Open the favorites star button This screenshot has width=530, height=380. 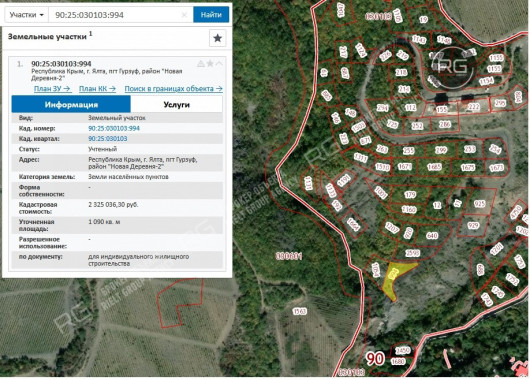(x=217, y=38)
